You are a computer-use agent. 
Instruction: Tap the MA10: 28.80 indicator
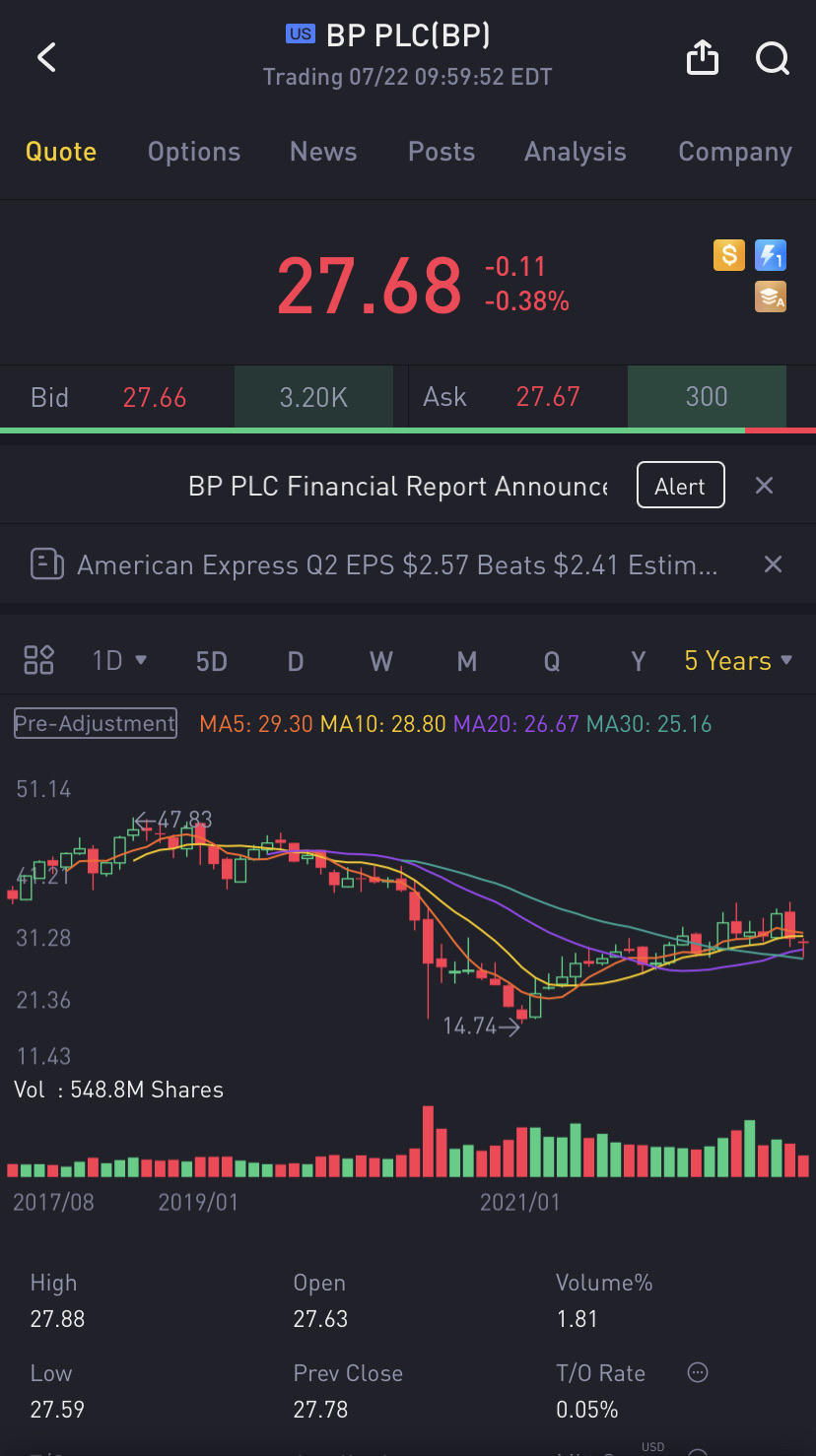384,724
